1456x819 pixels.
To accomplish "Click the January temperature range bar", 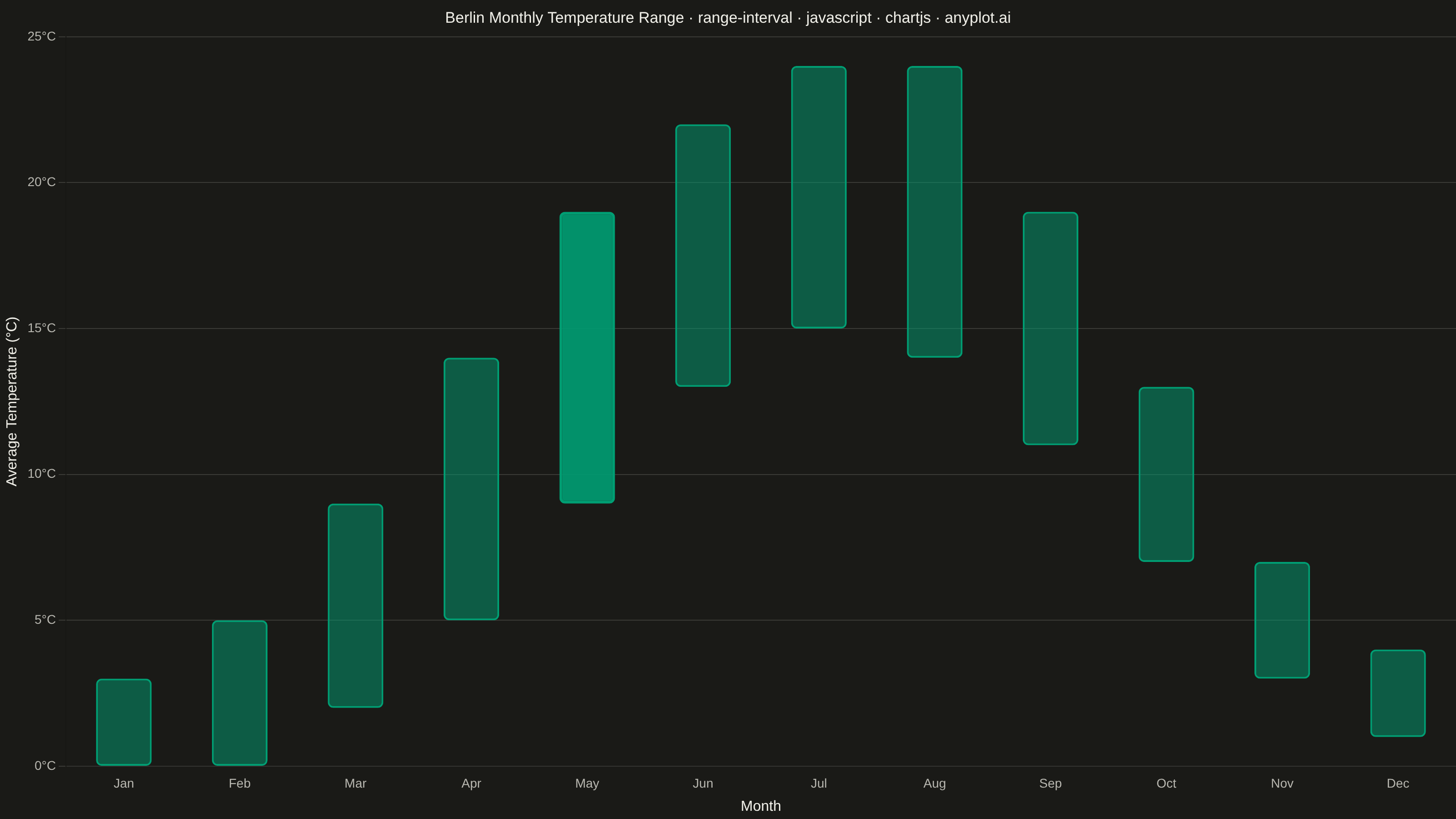I will point(124,722).
